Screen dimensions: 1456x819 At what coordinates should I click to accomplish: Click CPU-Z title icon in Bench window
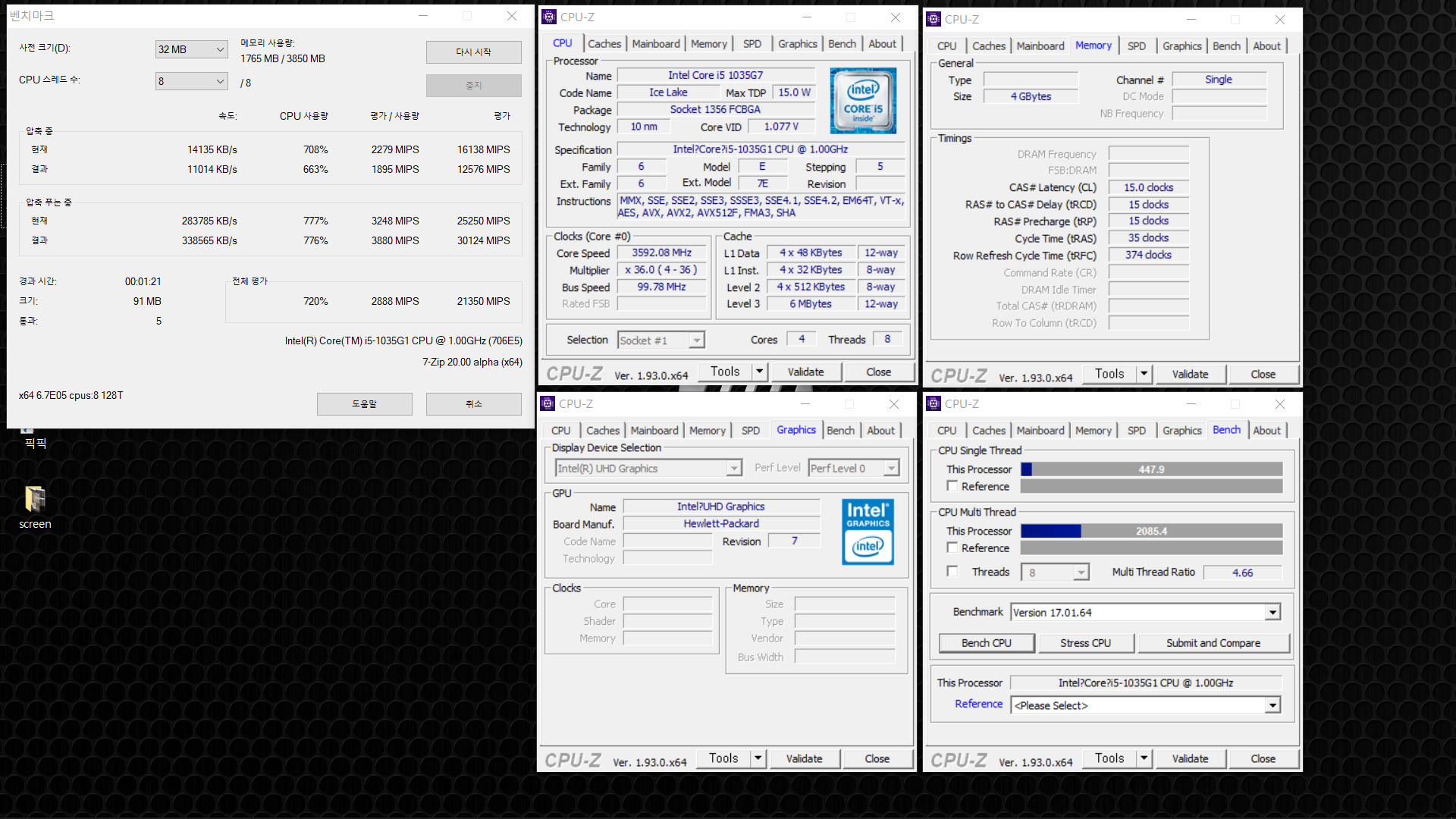pyautogui.click(x=934, y=403)
